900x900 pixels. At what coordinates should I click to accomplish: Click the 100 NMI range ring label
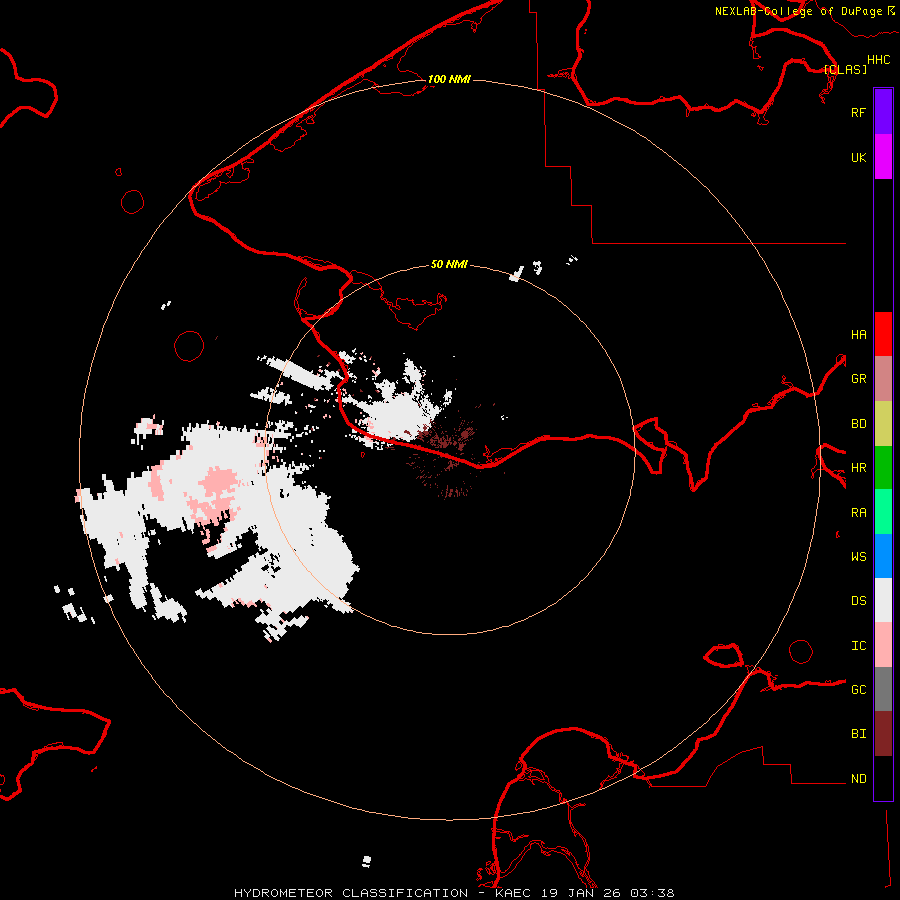pyautogui.click(x=449, y=79)
